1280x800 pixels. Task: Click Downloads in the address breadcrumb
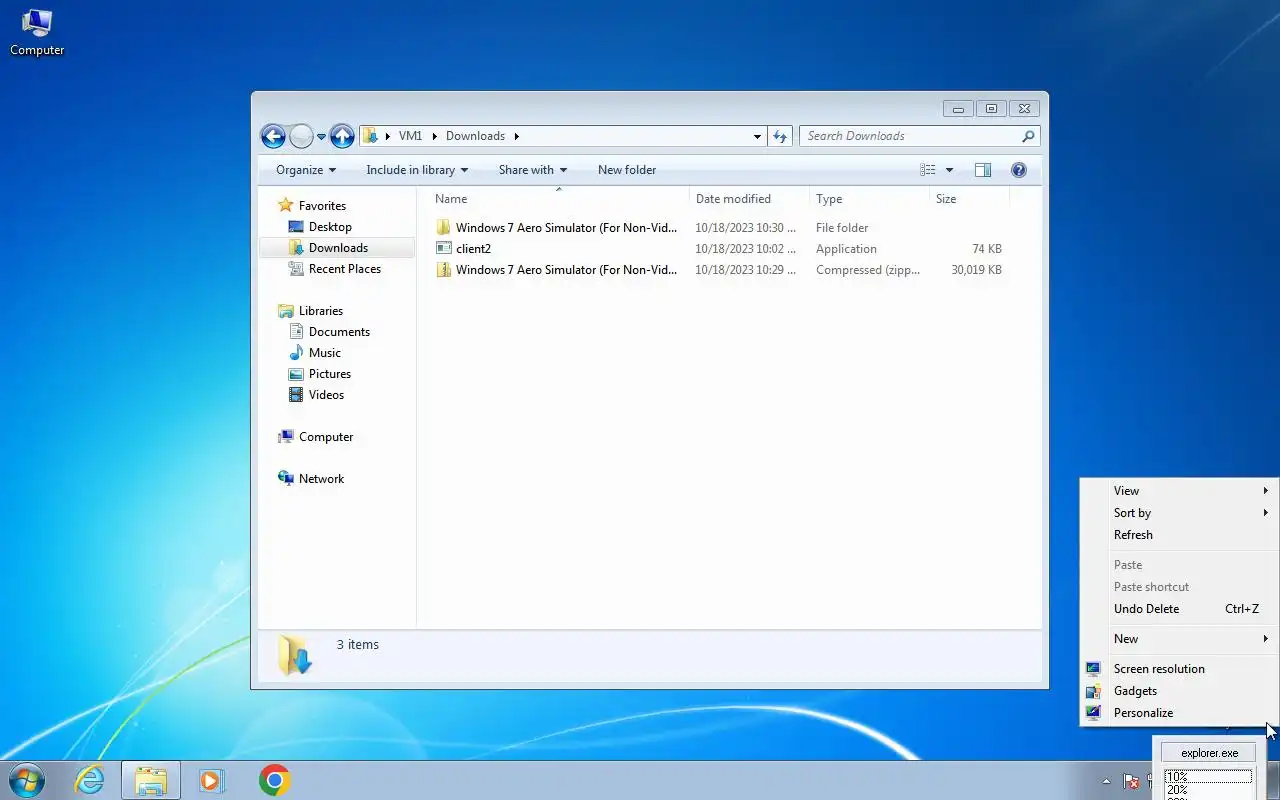click(475, 136)
